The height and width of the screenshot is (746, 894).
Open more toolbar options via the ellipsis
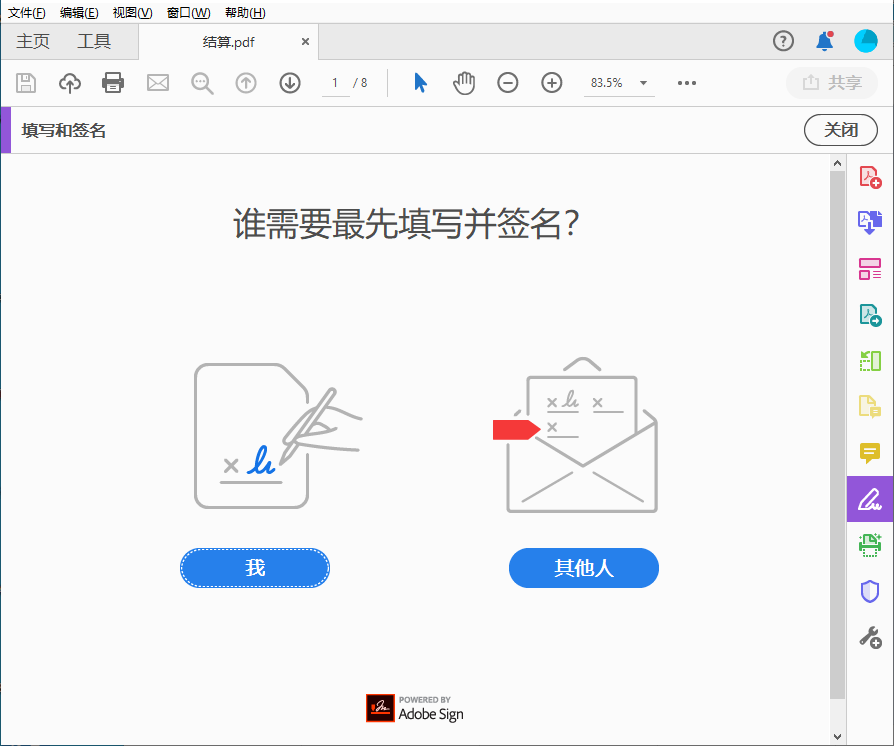pyautogui.click(x=686, y=83)
